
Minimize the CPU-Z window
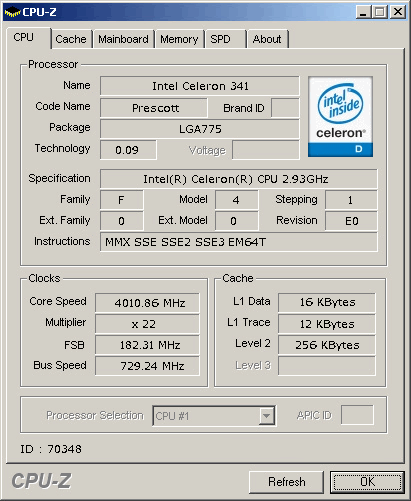coord(363,12)
